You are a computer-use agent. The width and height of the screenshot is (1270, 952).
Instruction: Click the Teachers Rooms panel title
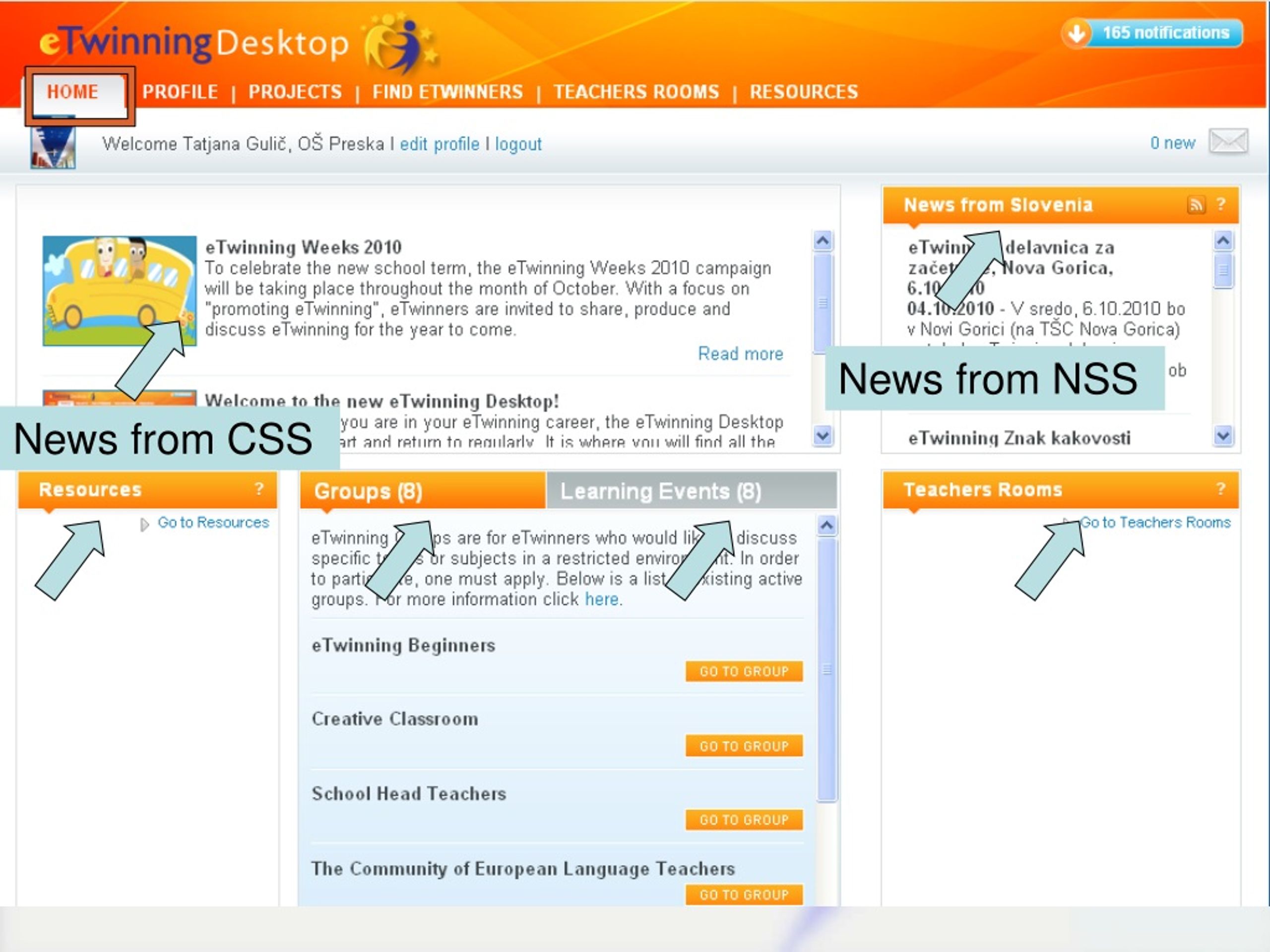tap(983, 489)
